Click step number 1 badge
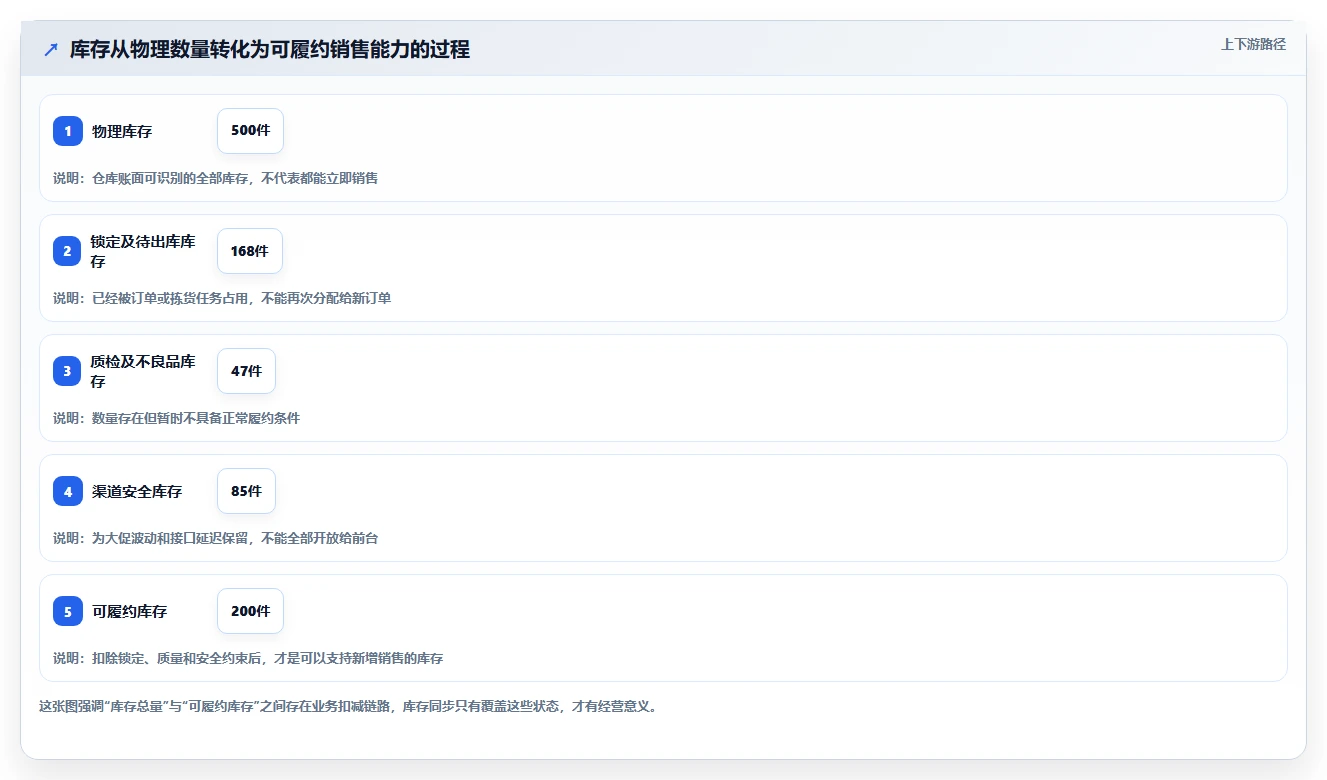The image size is (1327, 780). [68, 131]
